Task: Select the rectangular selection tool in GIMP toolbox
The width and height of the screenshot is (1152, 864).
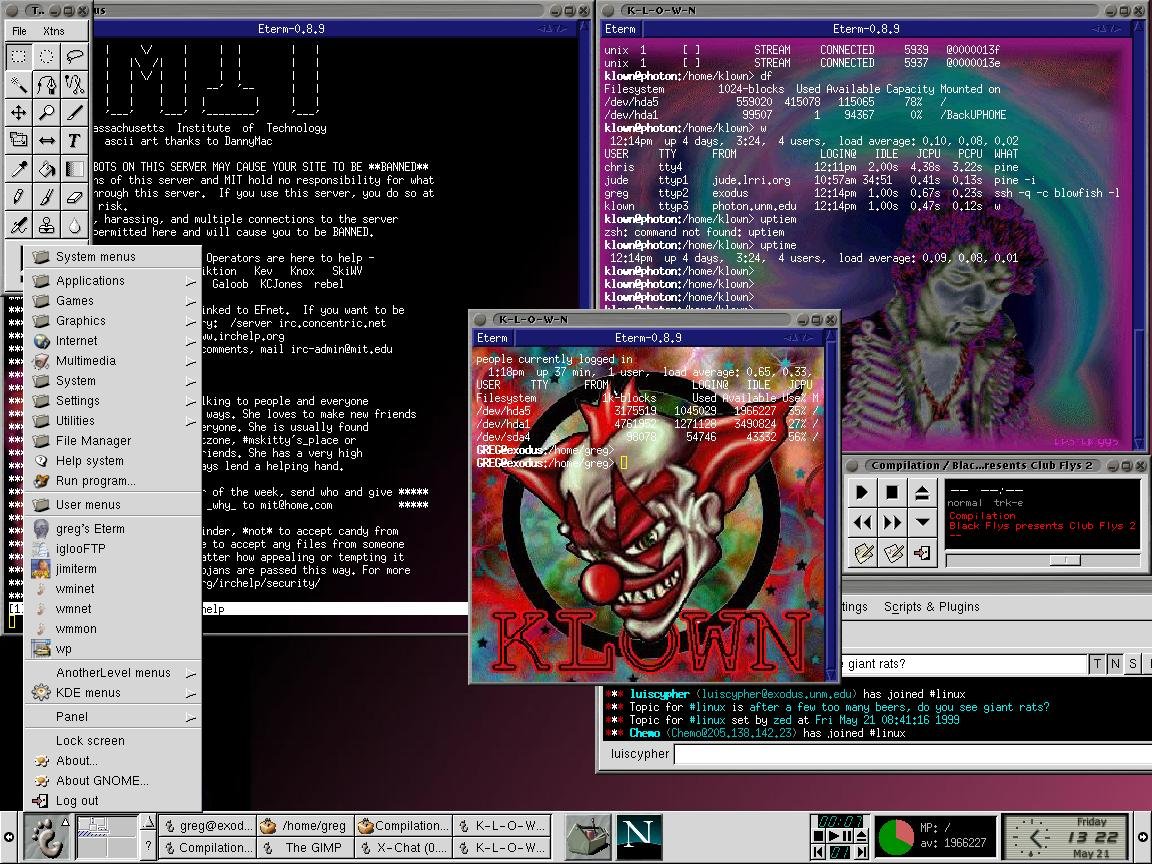Action: click(18, 56)
